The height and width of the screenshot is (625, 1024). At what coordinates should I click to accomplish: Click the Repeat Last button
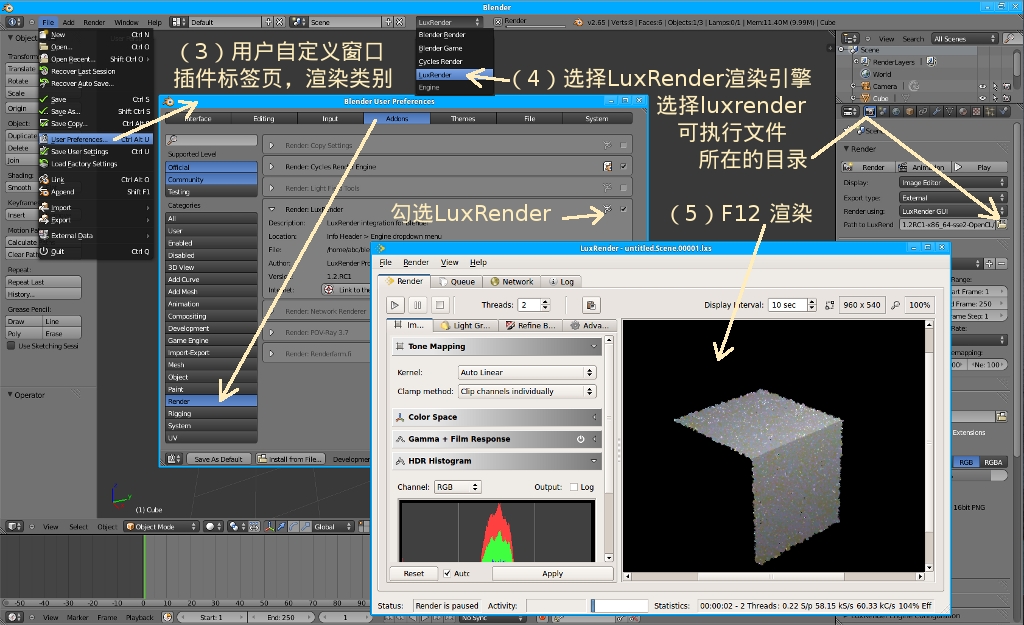pyautogui.click(x=44, y=282)
